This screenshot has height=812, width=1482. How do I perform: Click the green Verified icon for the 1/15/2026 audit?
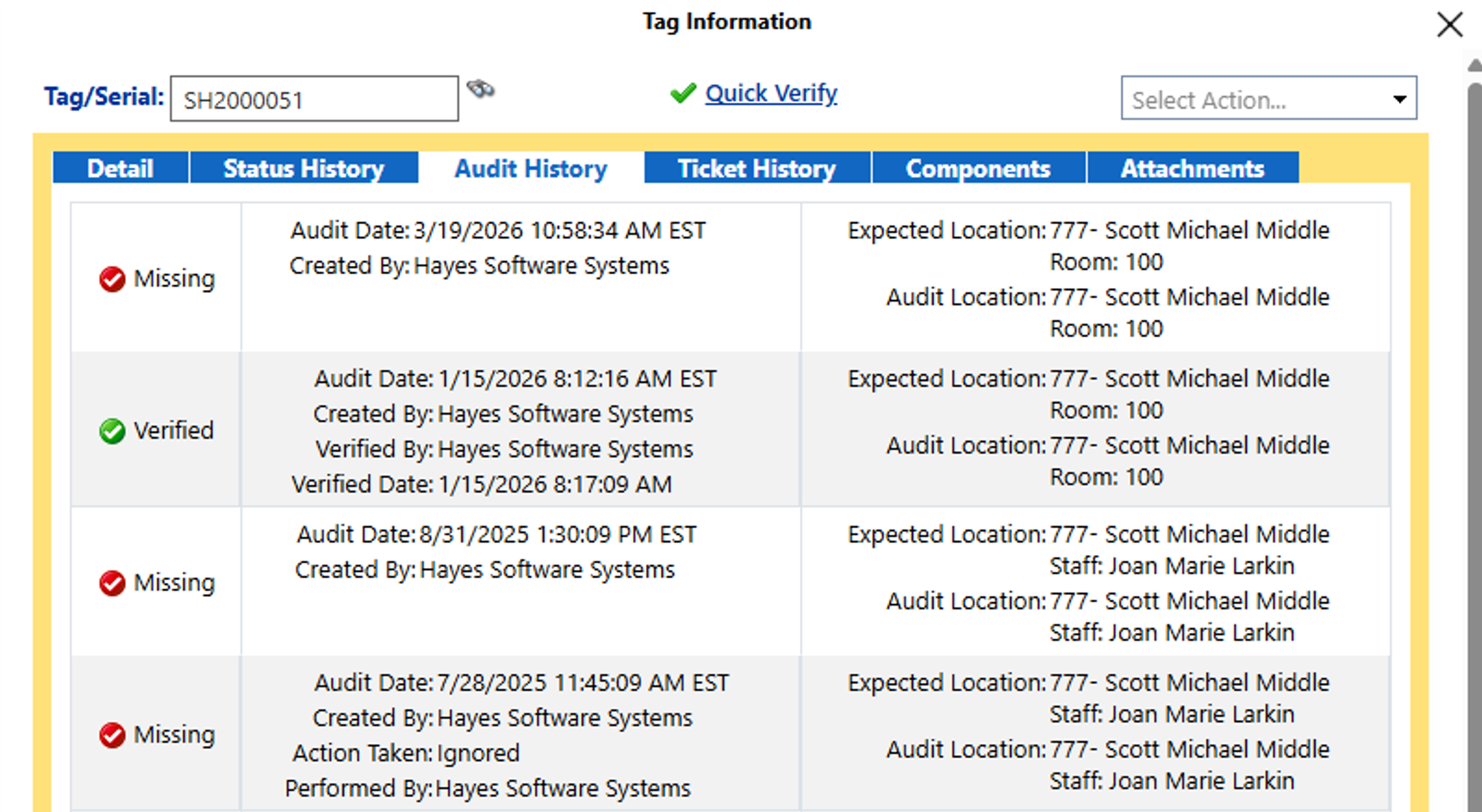pos(112,431)
